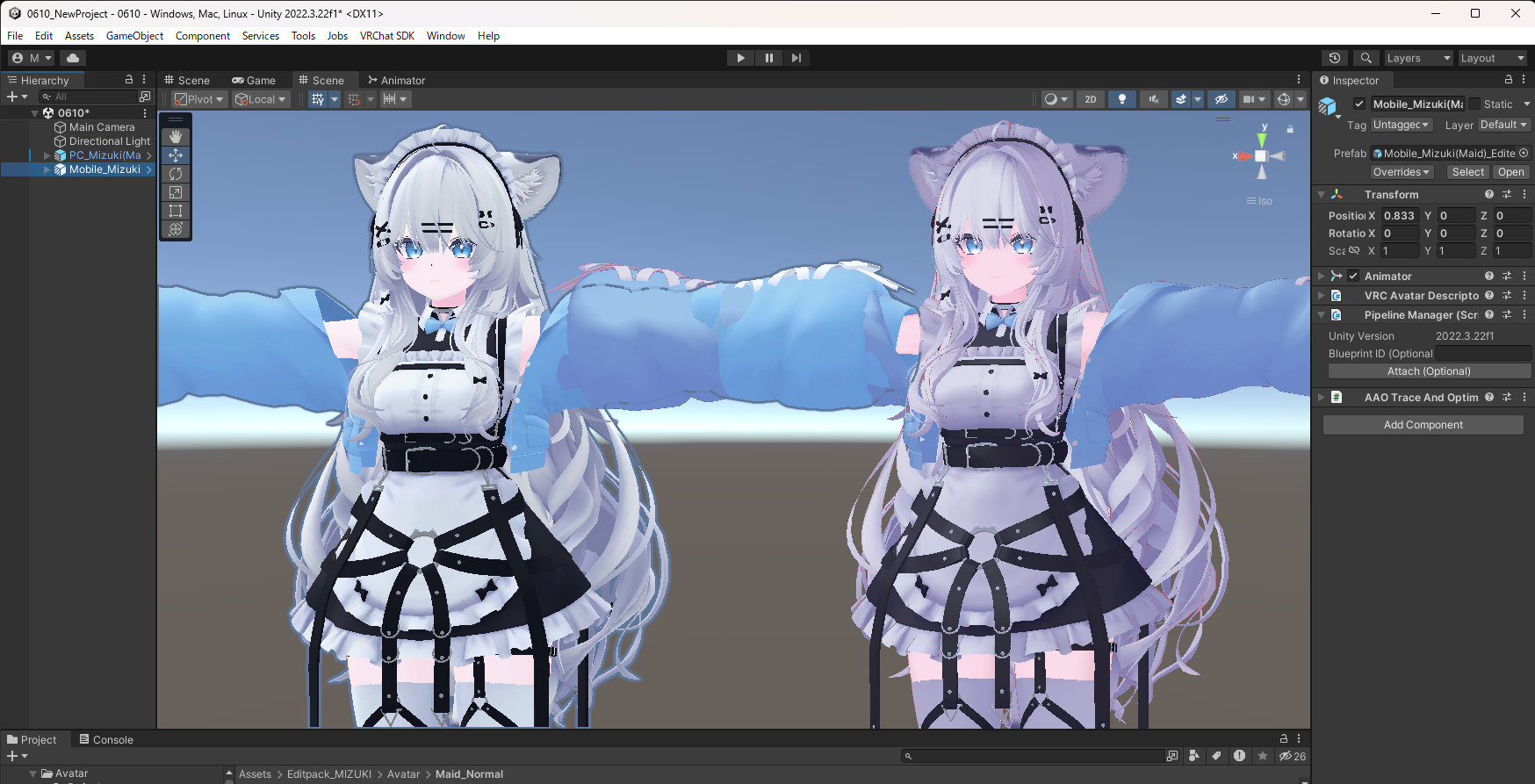Image resolution: width=1535 pixels, height=784 pixels.
Task: Open the VRChat SDK menu
Action: pos(386,36)
